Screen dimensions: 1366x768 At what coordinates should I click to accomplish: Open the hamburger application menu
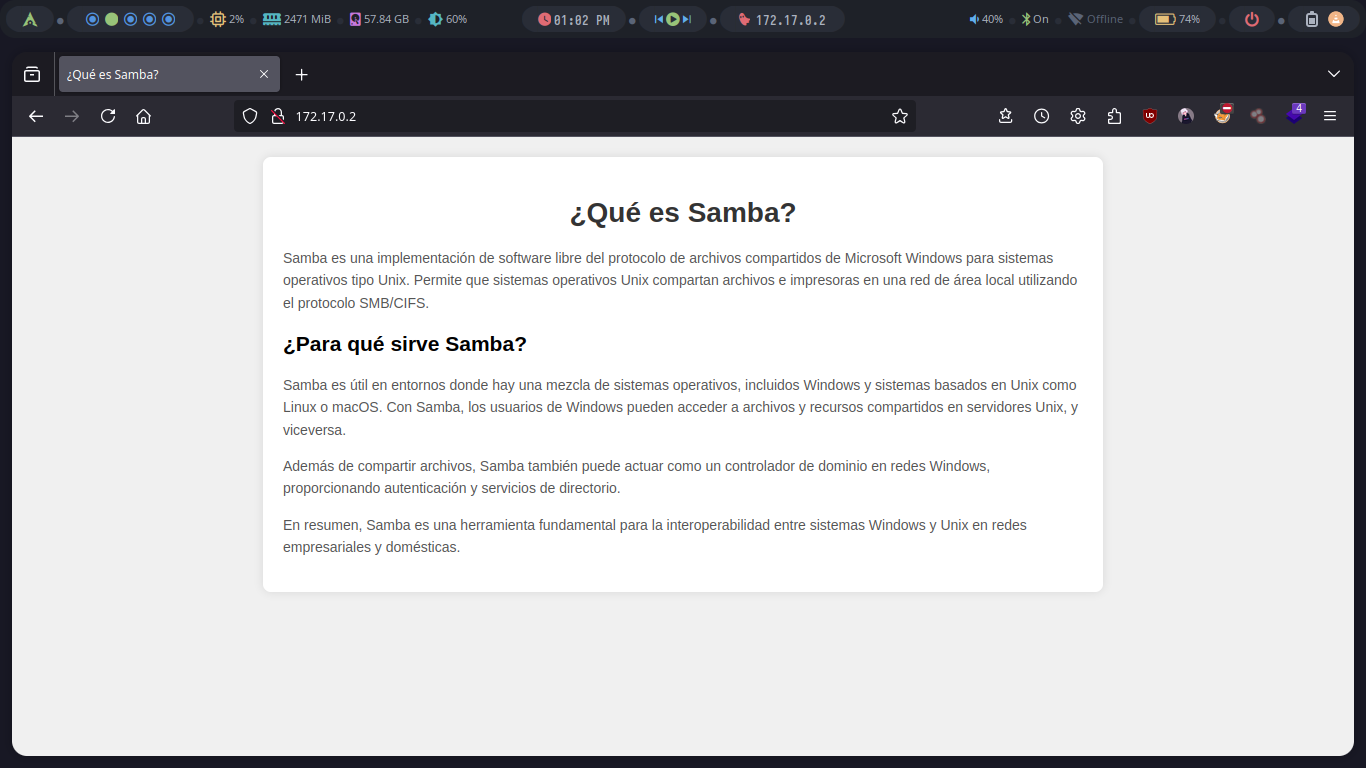click(x=1330, y=116)
